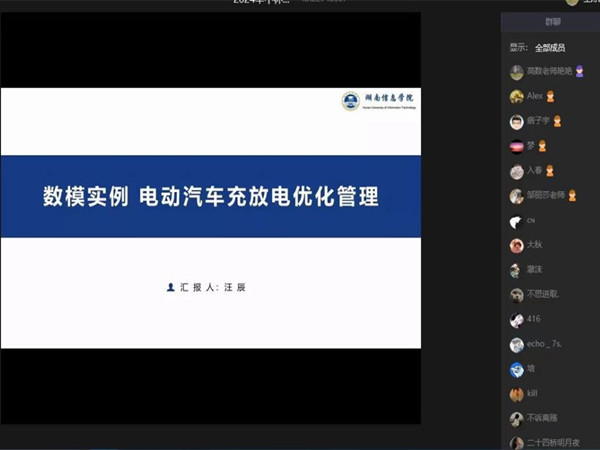Click the grey cat avatar of 不思进取
Image resolution: width=600 pixels, height=450 pixels.
tap(517, 295)
